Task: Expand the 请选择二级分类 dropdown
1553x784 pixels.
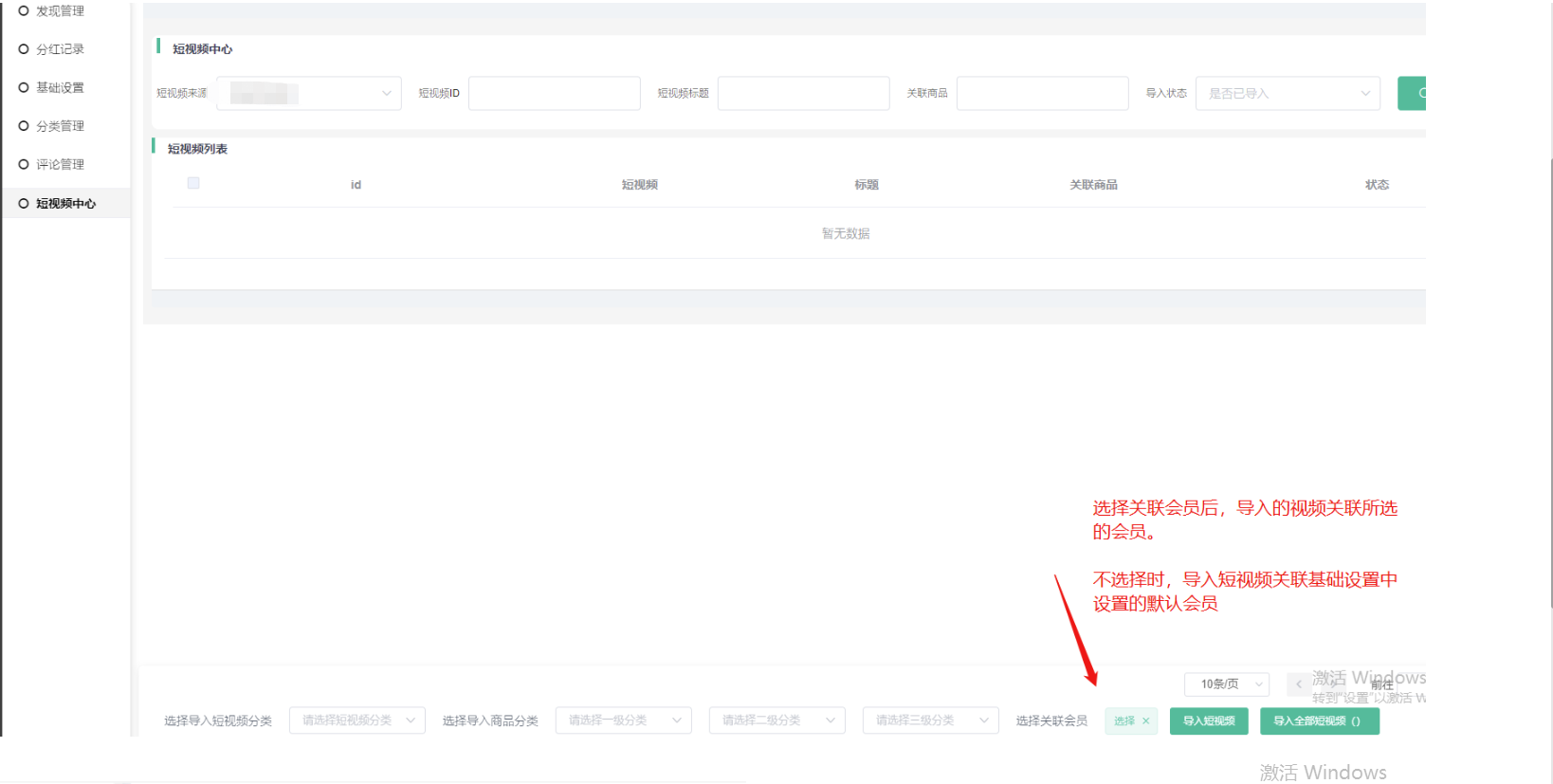Action: (x=776, y=720)
